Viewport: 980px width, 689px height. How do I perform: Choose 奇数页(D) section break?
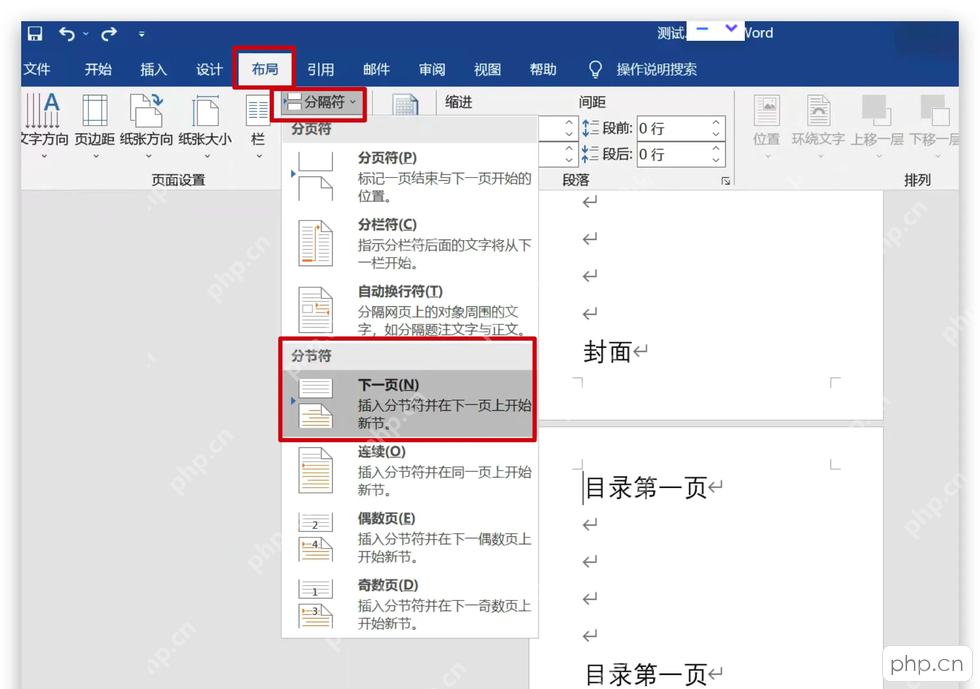click(x=410, y=605)
